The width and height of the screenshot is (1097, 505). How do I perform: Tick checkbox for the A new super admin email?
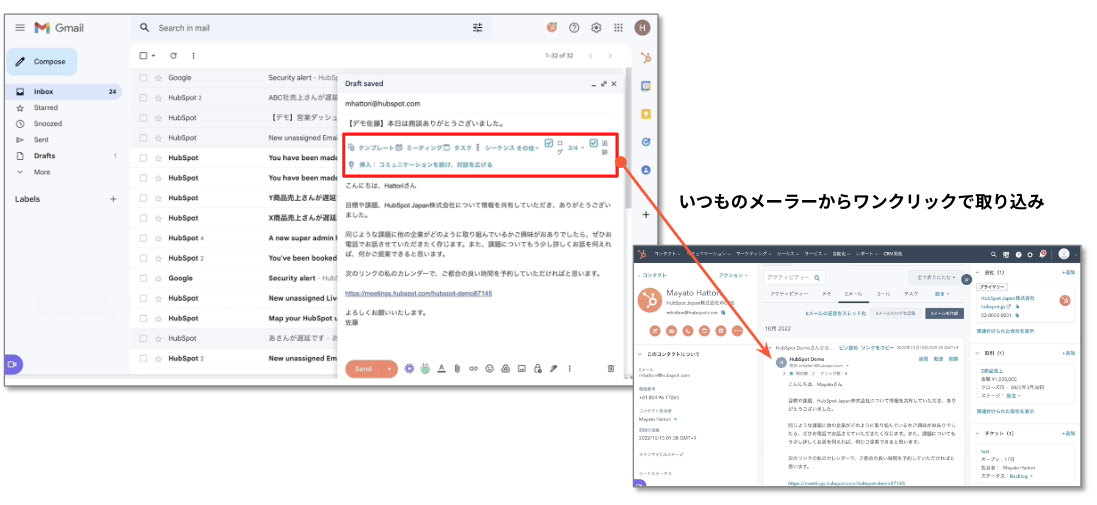tap(143, 238)
